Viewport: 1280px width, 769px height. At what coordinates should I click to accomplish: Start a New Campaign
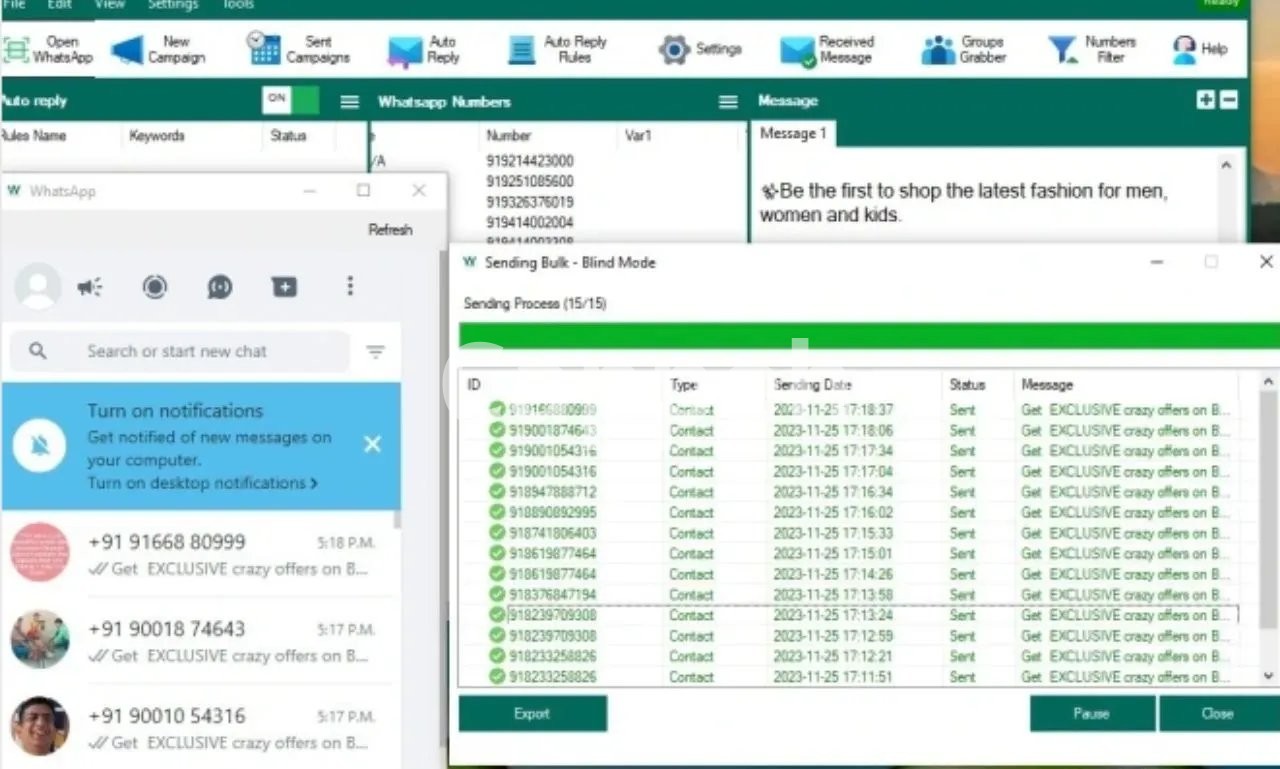point(159,50)
